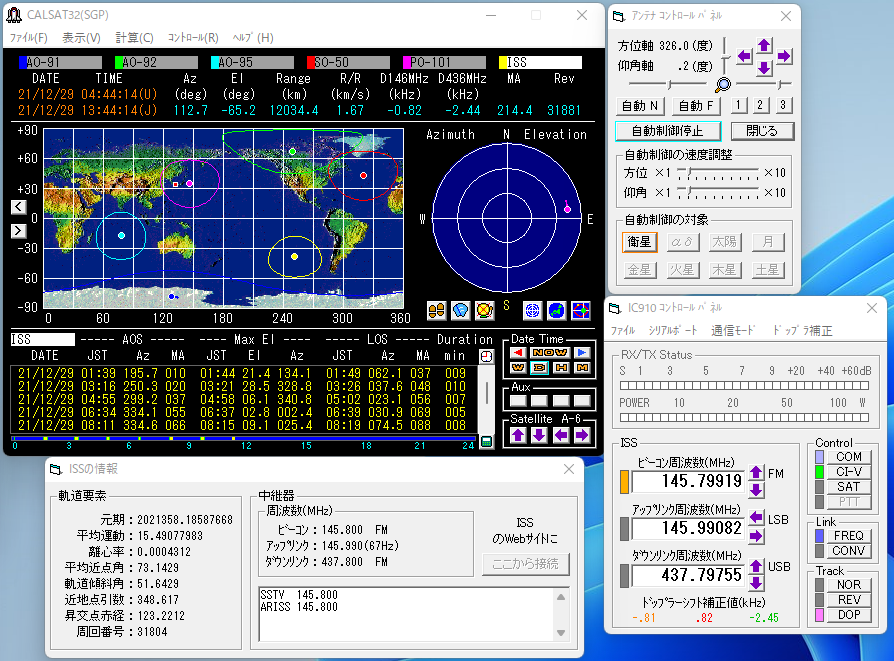The image size is (894, 661).
Task: Click the clock icon above pass list scrollbar
Action: tap(487, 355)
